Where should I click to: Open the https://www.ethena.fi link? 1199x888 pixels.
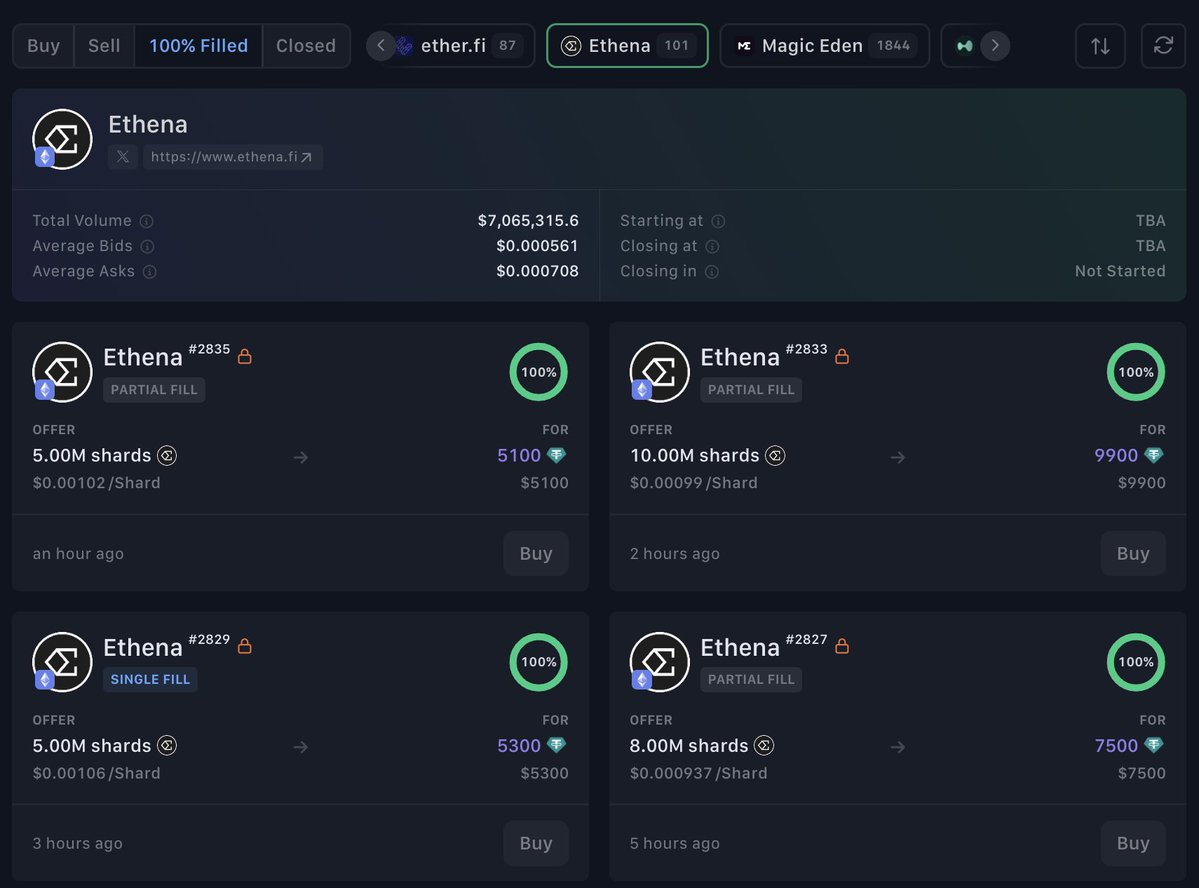[x=232, y=157]
